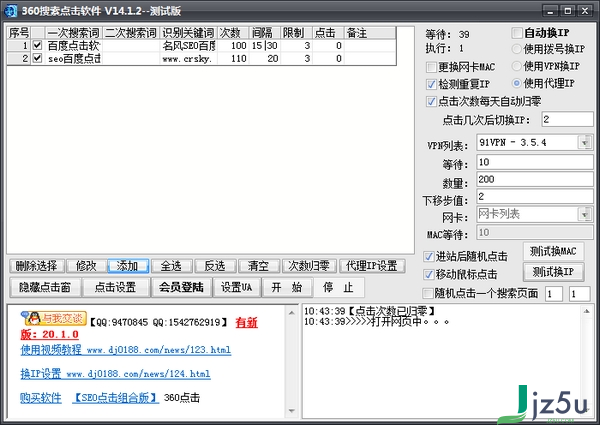Open 使用视频教程 link
600x425 pixels.
point(126,350)
